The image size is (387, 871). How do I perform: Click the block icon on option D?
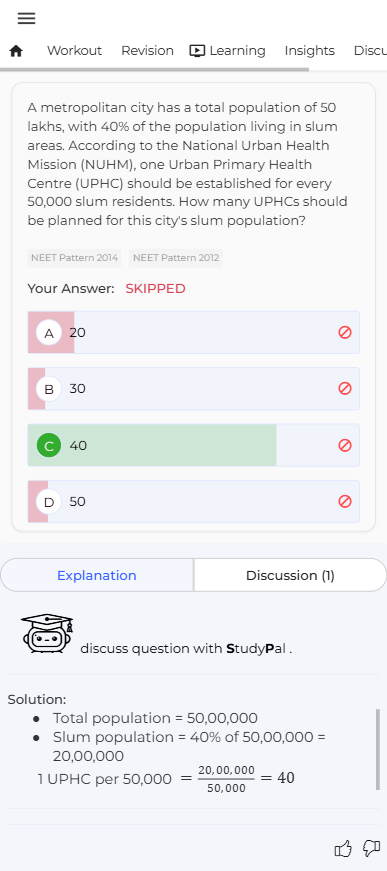click(345, 502)
